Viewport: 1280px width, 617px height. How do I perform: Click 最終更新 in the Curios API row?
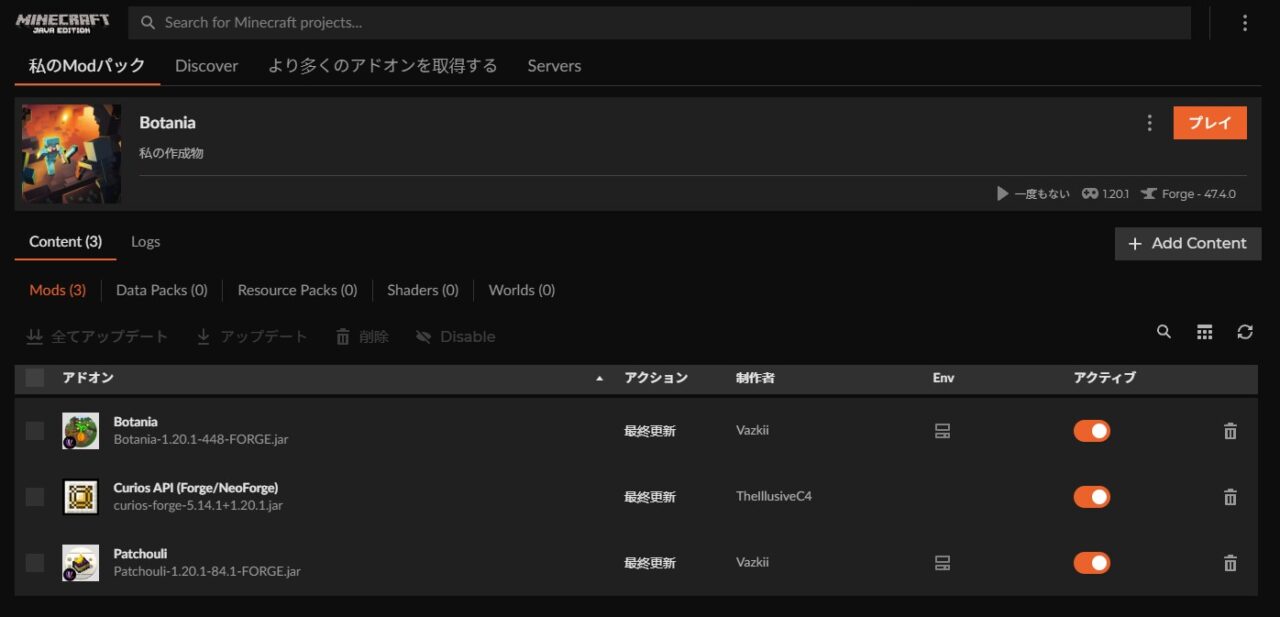pyautogui.click(x=650, y=497)
